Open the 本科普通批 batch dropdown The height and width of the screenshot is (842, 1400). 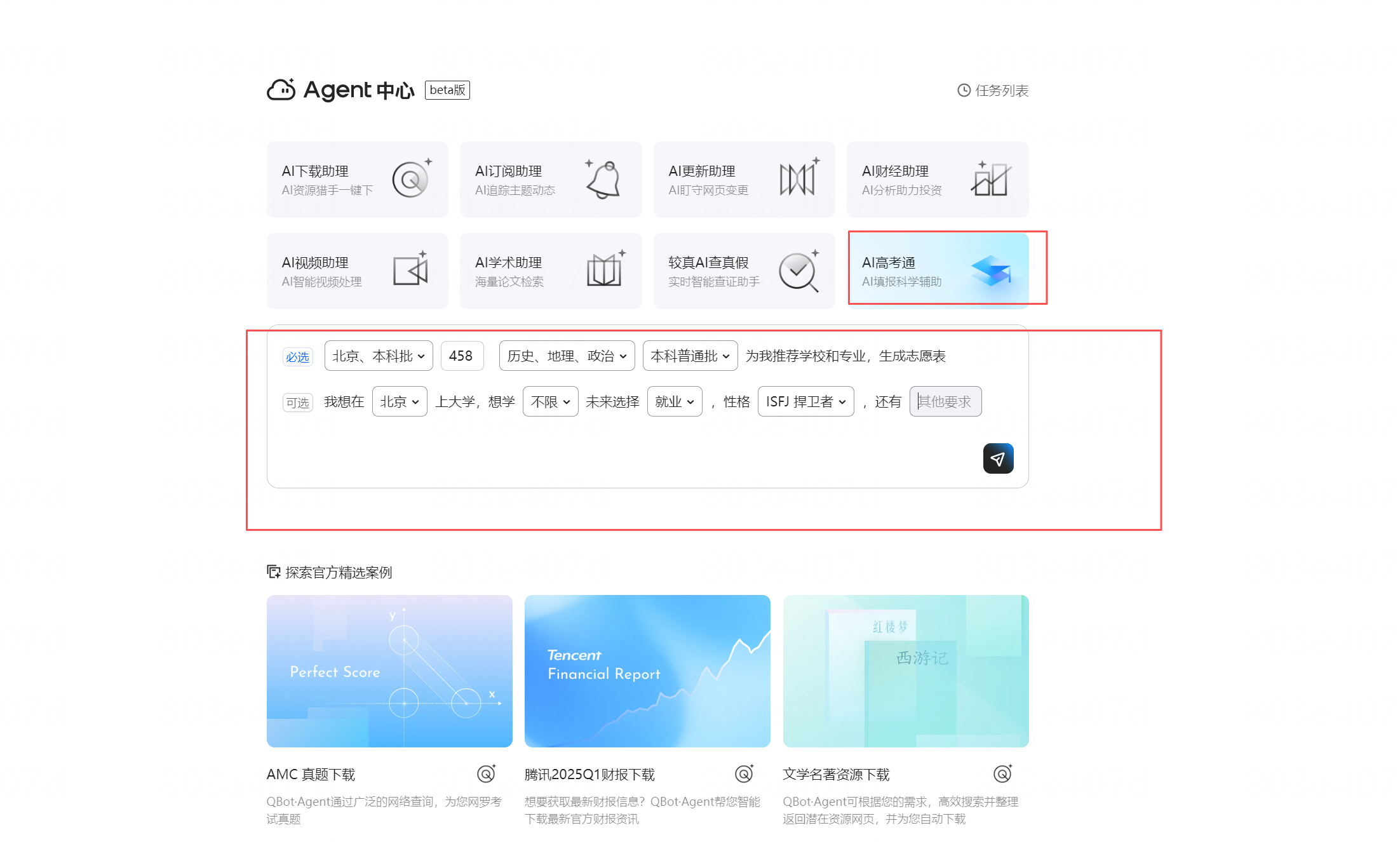coord(690,356)
